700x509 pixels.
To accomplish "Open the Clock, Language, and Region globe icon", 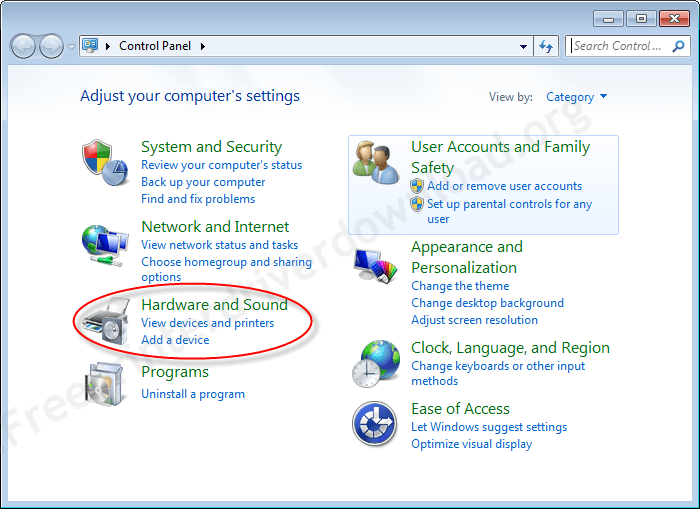I will pos(375,363).
